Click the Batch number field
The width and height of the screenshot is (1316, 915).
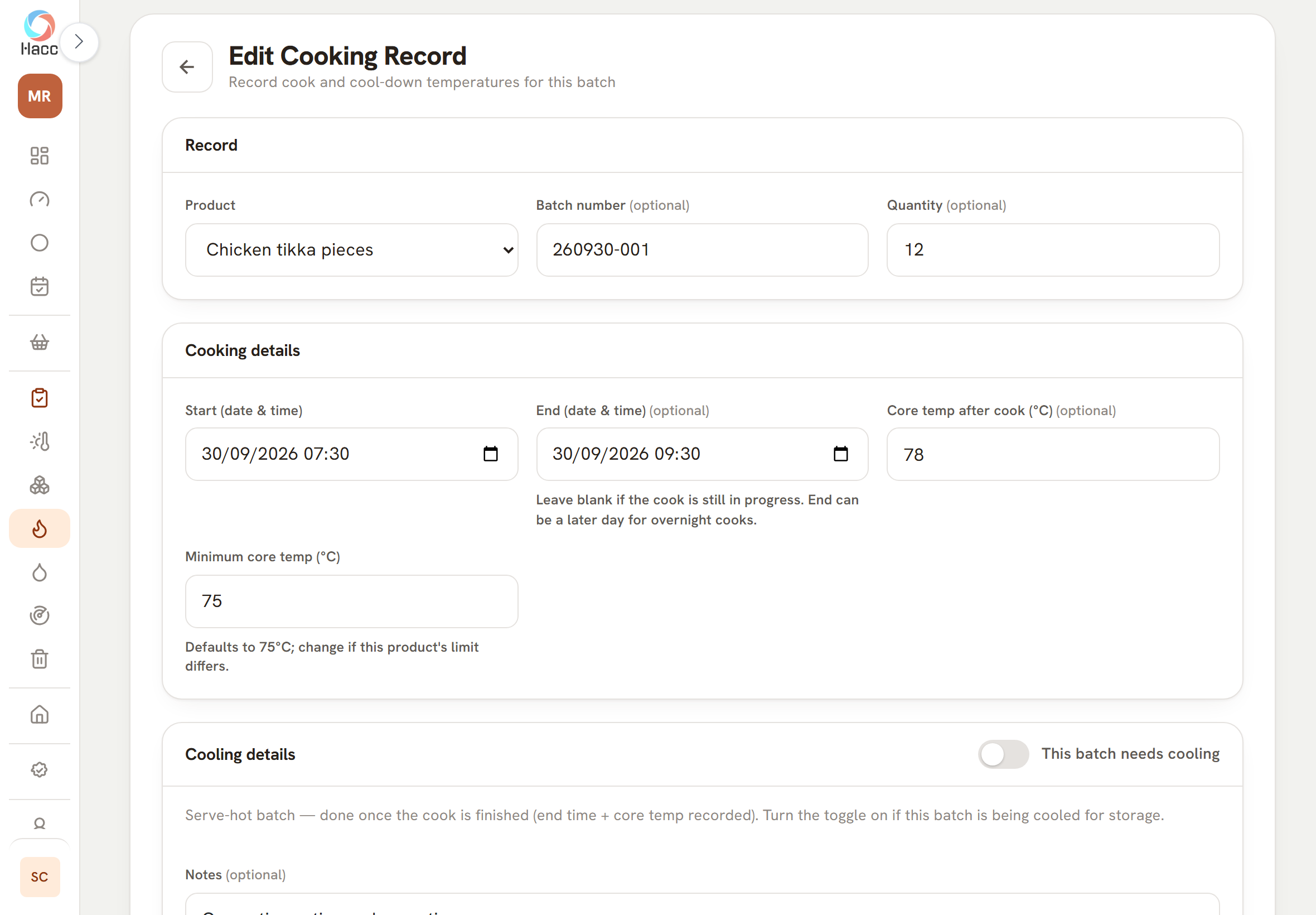(703, 250)
